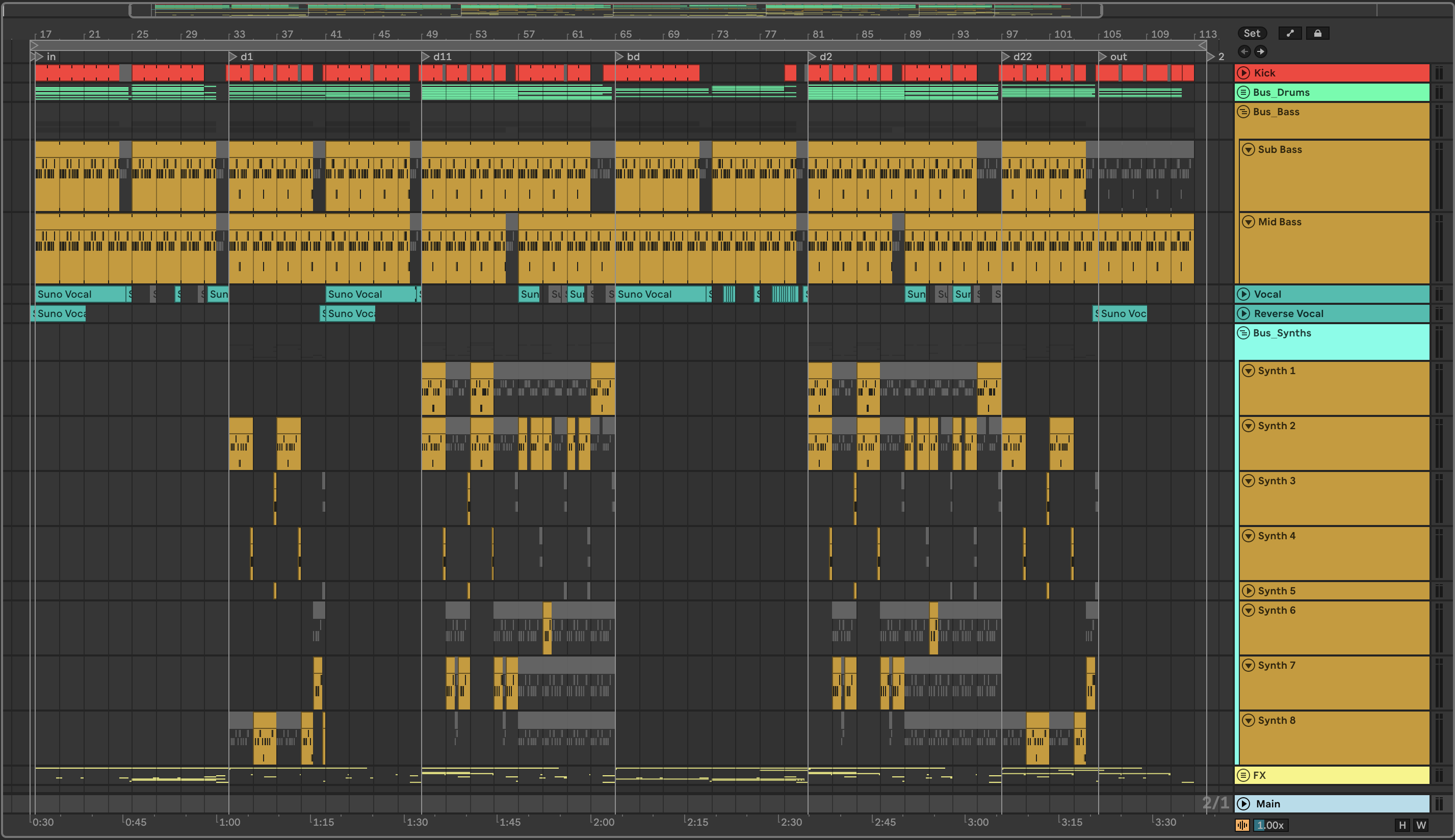Toggle the automation mode icon

(x=1289, y=34)
